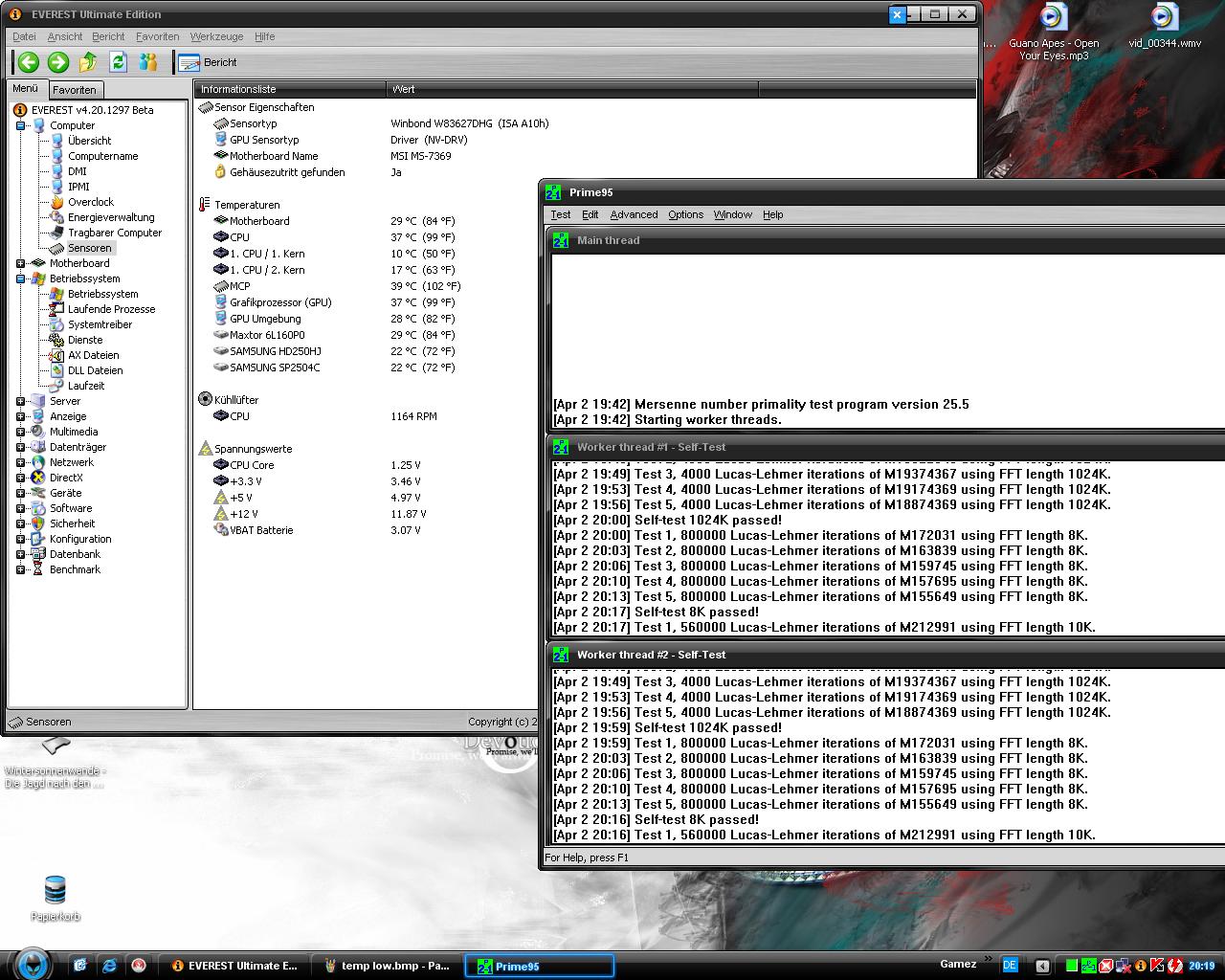Screen dimensions: 1225x980
Task: Click the users icon in EVEREST toolbar
Action: pyautogui.click(x=148, y=62)
